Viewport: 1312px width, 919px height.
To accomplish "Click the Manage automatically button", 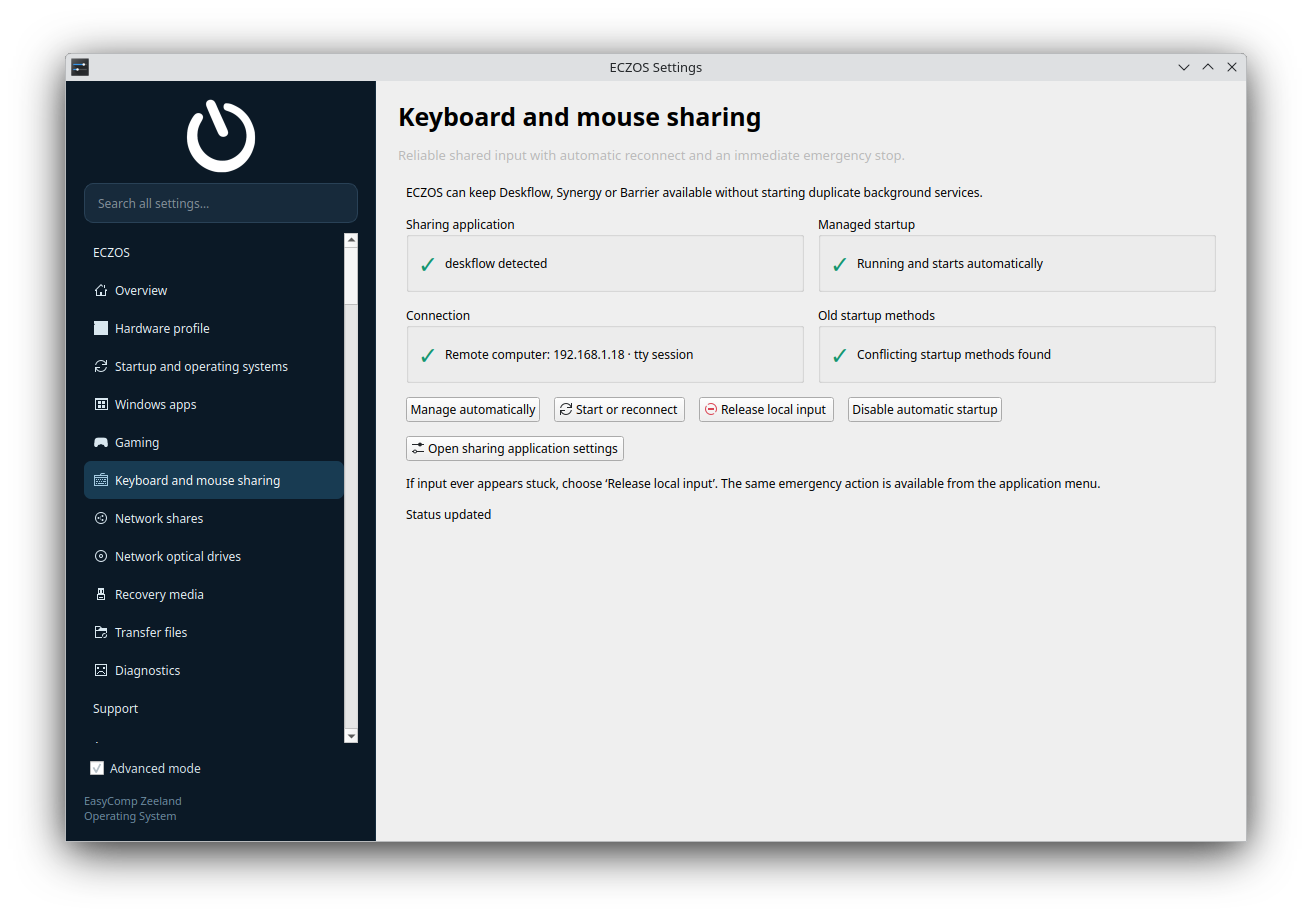I will tap(473, 410).
